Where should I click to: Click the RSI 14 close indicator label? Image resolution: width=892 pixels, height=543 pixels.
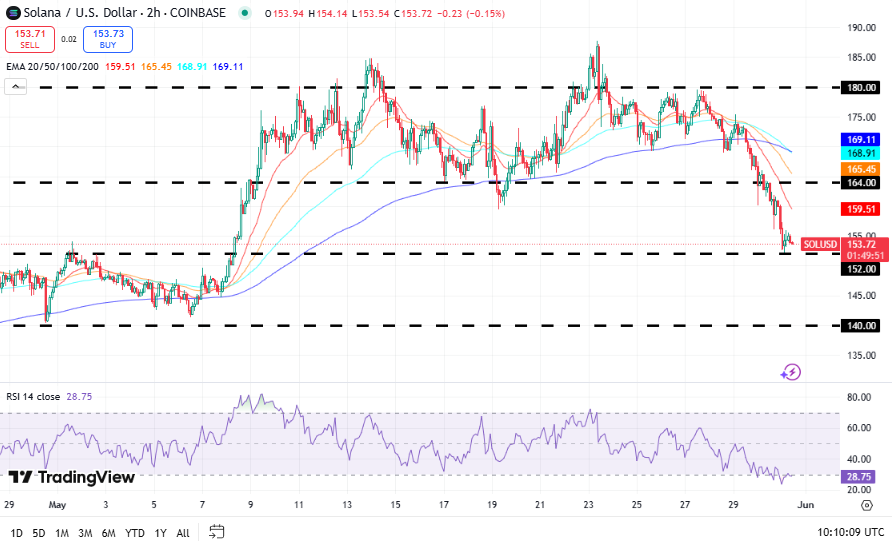coord(33,396)
